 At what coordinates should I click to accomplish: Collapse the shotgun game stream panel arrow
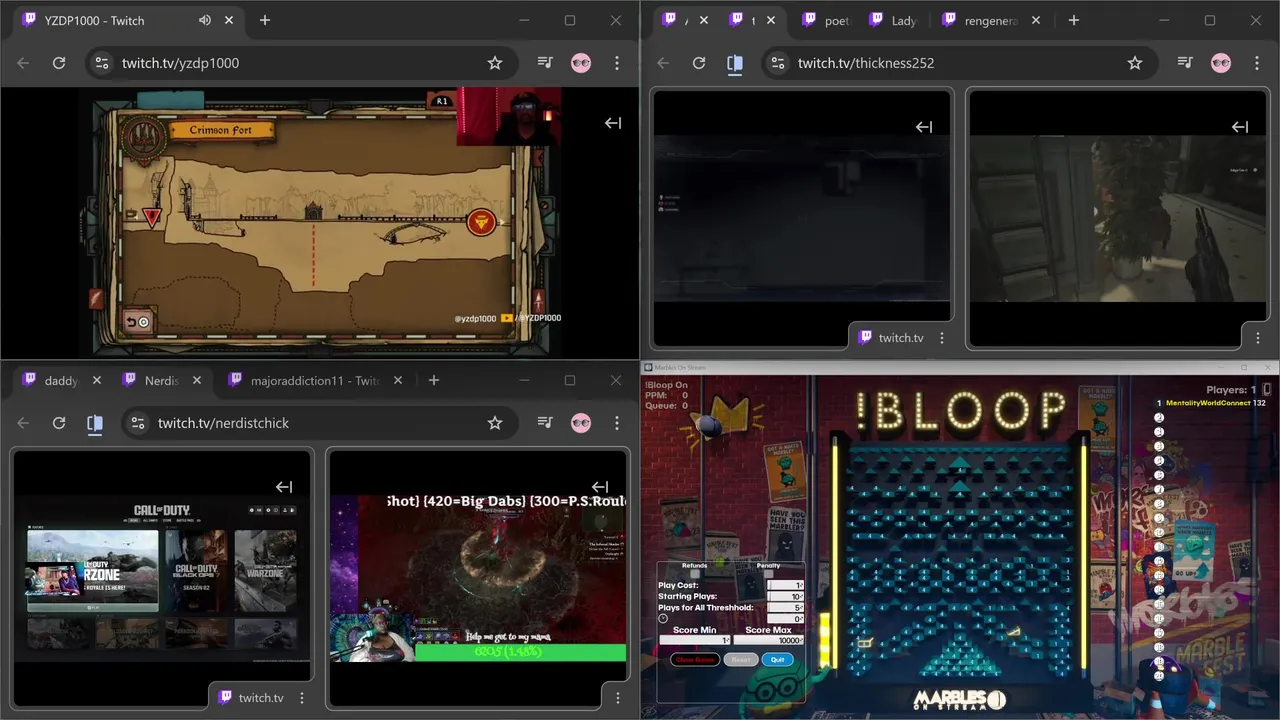click(1240, 127)
